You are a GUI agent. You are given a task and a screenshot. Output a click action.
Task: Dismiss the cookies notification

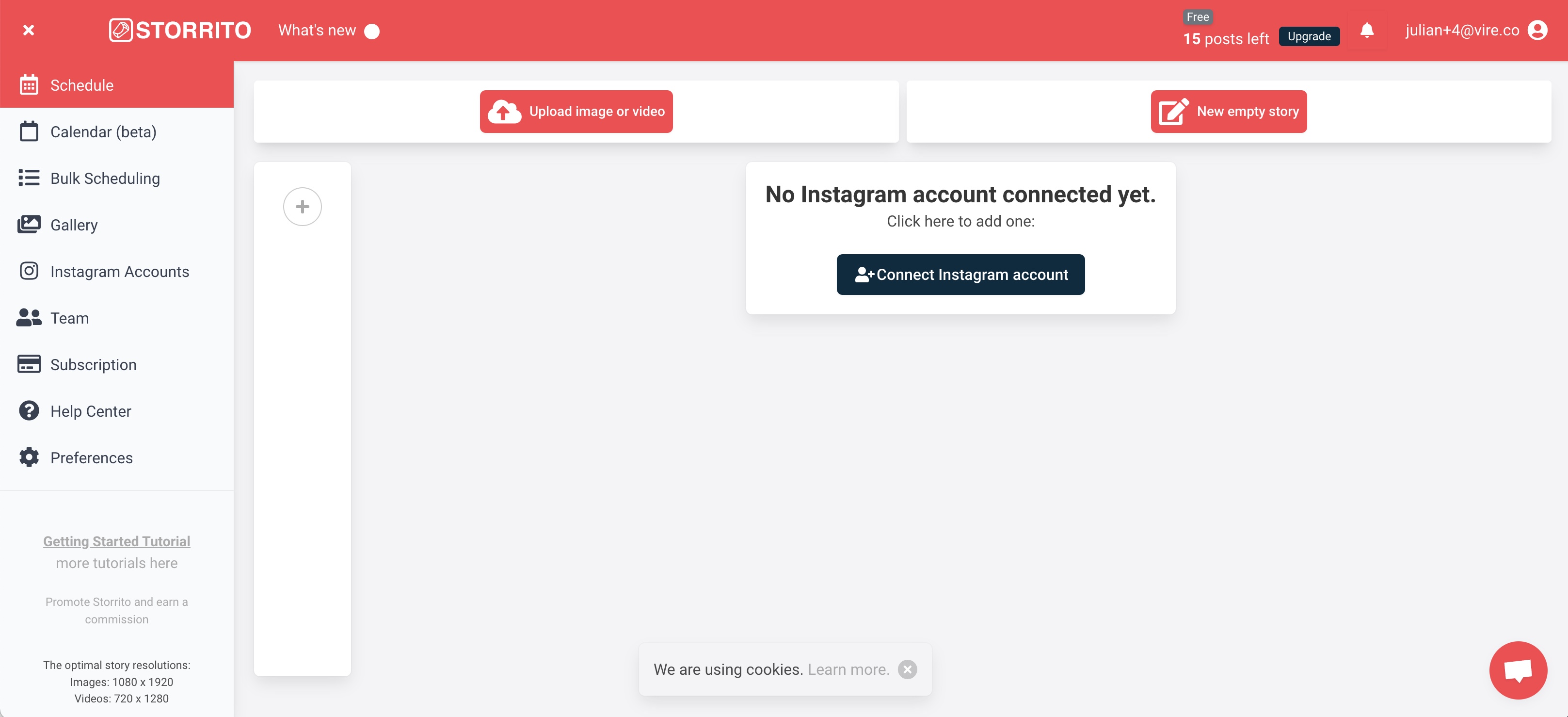coord(907,670)
